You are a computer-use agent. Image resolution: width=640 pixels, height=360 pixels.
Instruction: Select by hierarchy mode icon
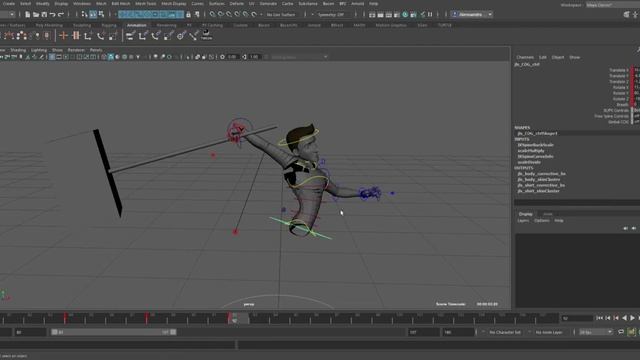point(84,14)
